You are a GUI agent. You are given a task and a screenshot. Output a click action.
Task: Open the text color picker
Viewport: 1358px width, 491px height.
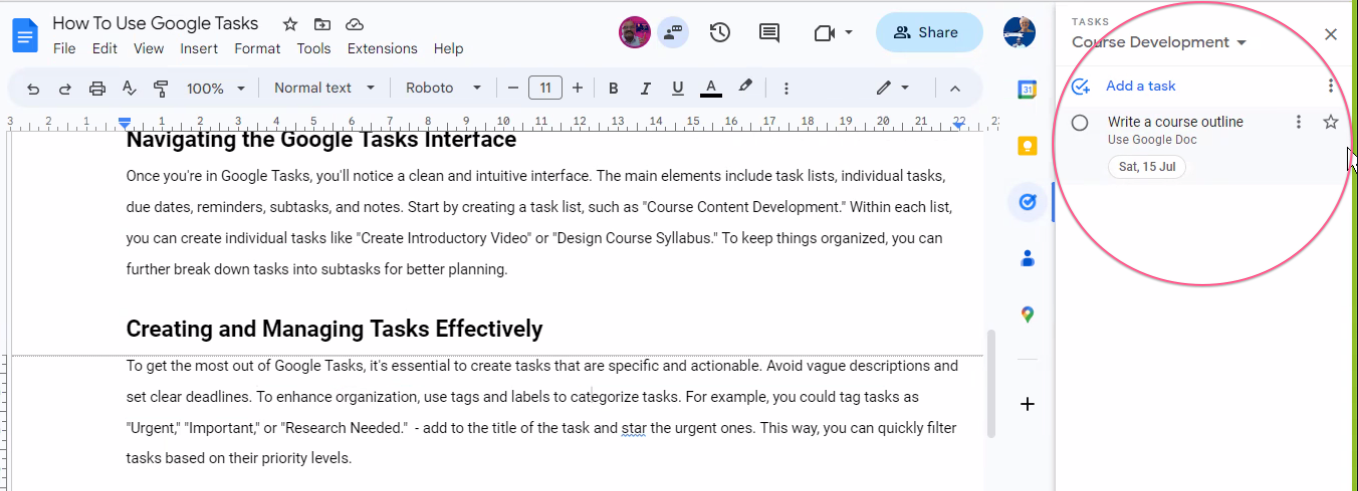[711, 89]
